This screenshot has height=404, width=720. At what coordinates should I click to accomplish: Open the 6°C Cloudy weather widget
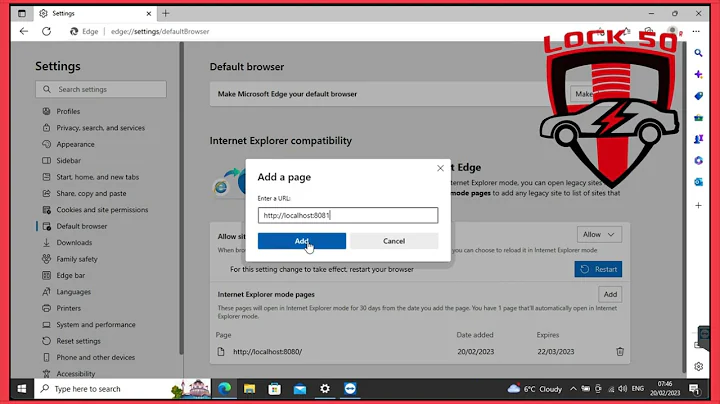[534, 389]
